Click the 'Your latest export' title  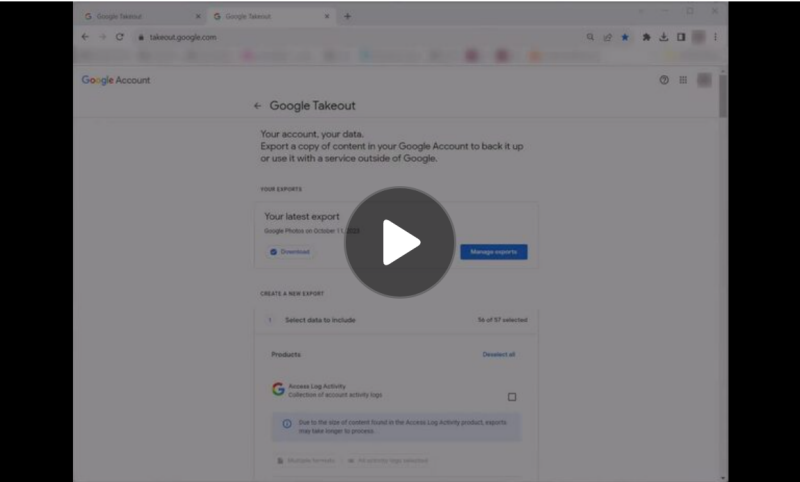(302, 217)
